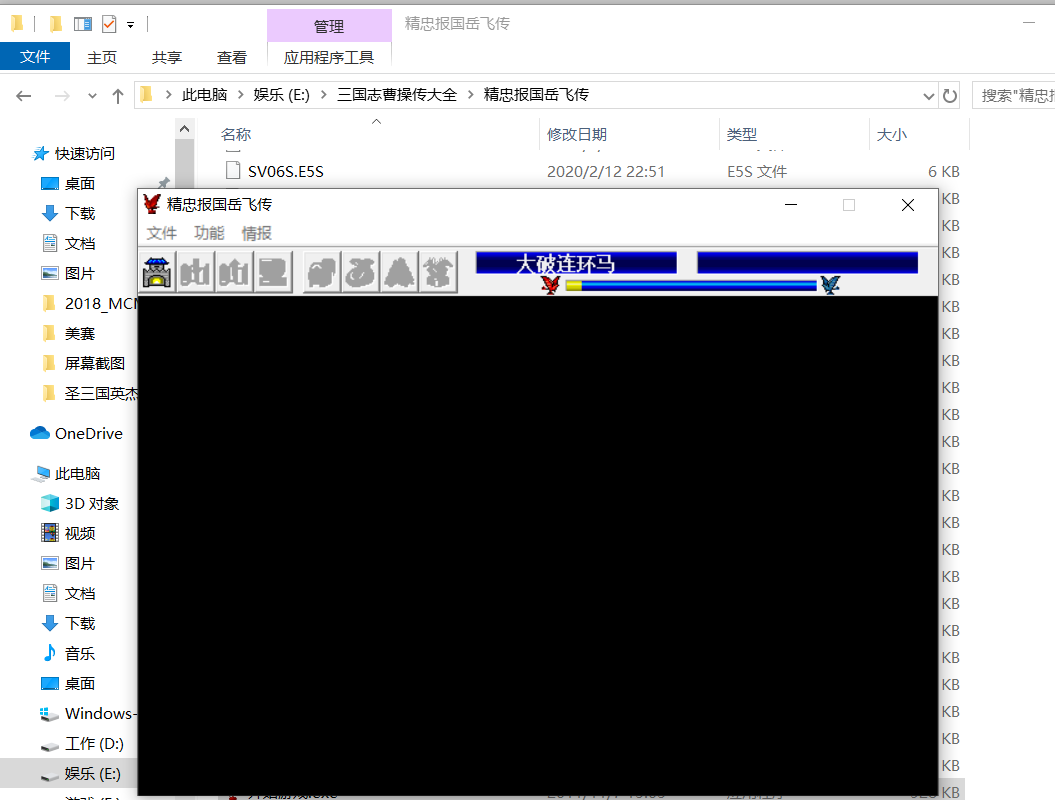The width and height of the screenshot is (1055, 800).
Task: Open the recent locations dropdown arrow
Action: pyautogui.click(x=92, y=96)
